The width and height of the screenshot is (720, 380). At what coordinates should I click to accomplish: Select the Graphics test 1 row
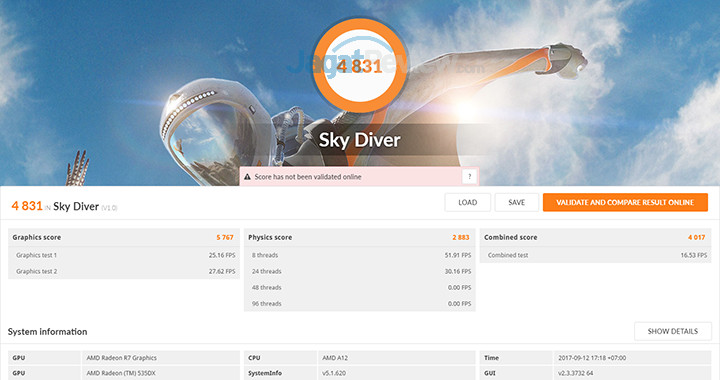124,255
